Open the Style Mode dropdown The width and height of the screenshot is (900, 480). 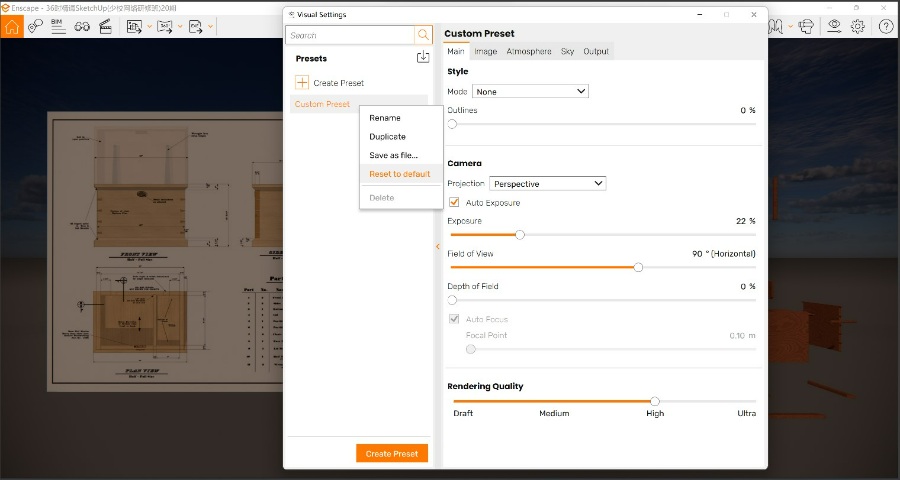pyautogui.click(x=530, y=91)
